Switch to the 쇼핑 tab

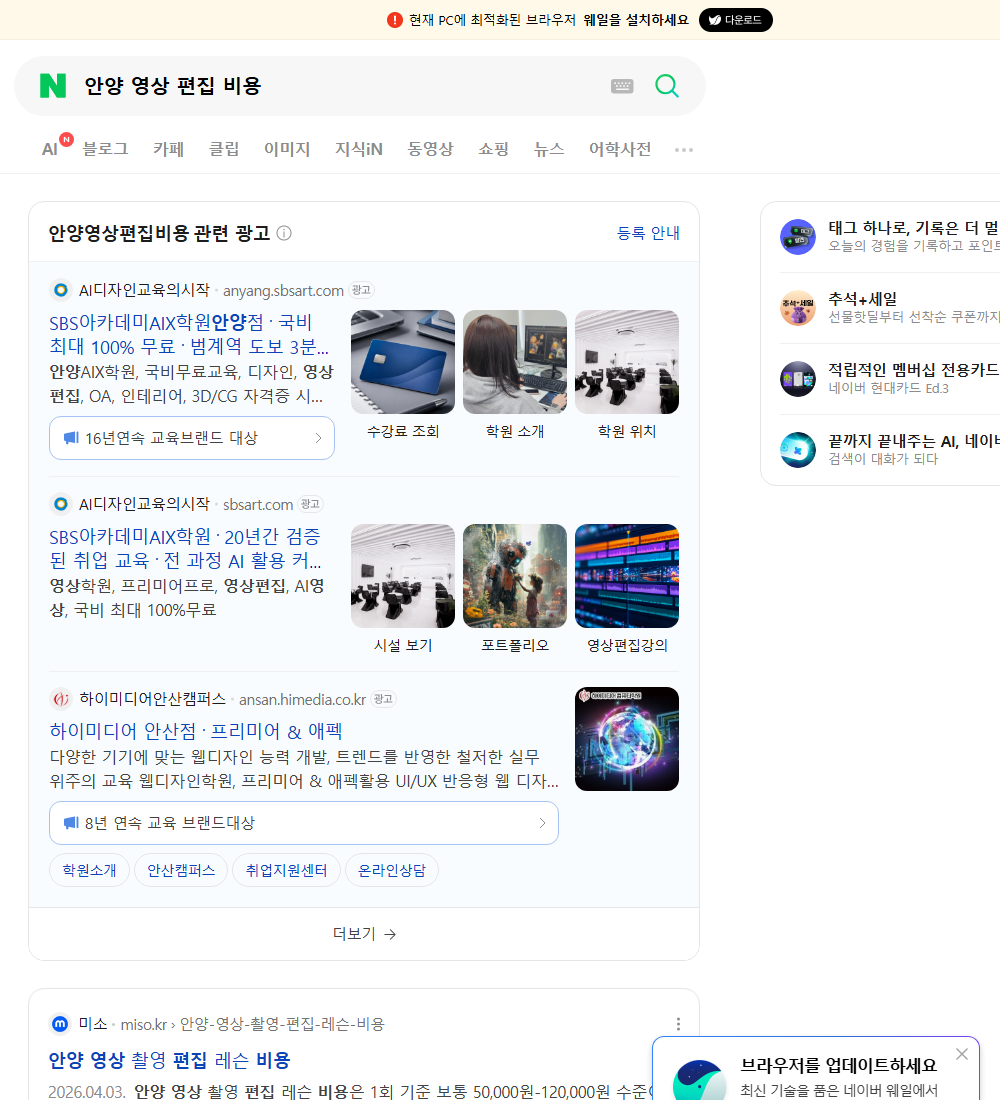(x=493, y=149)
